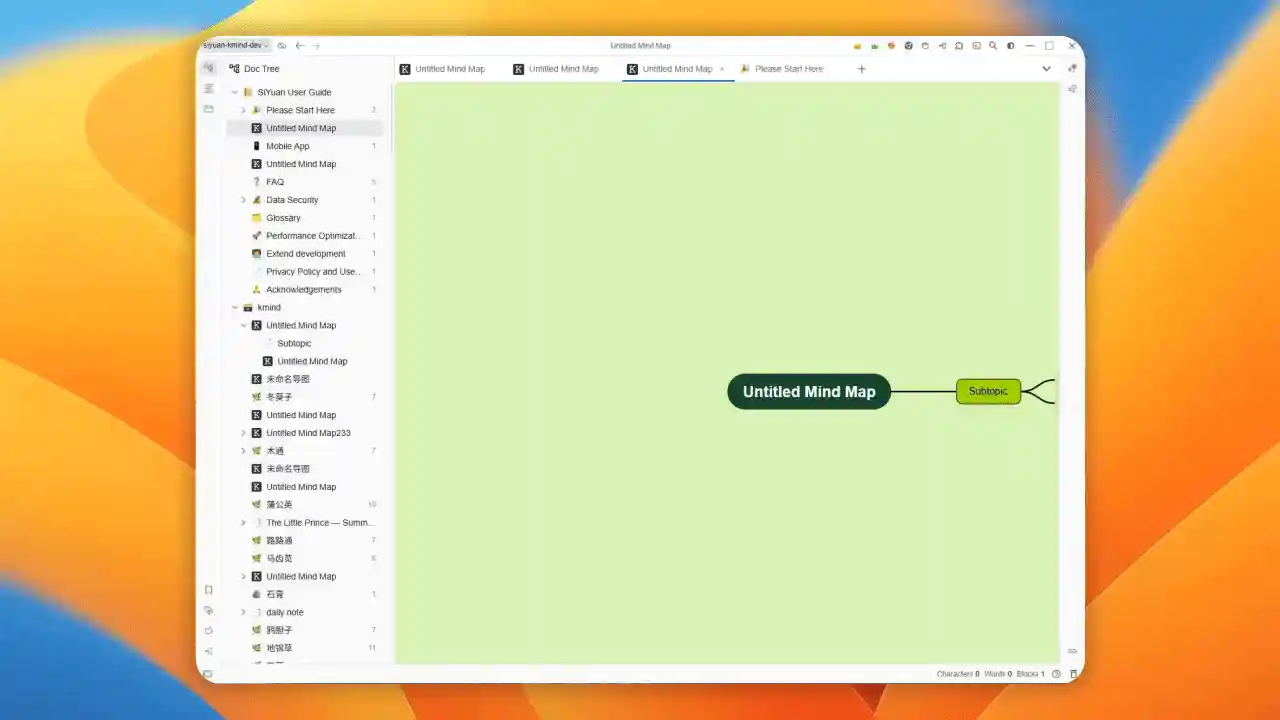Go back with the left arrow icon
The height and width of the screenshot is (720, 1280).
point(299,46)
